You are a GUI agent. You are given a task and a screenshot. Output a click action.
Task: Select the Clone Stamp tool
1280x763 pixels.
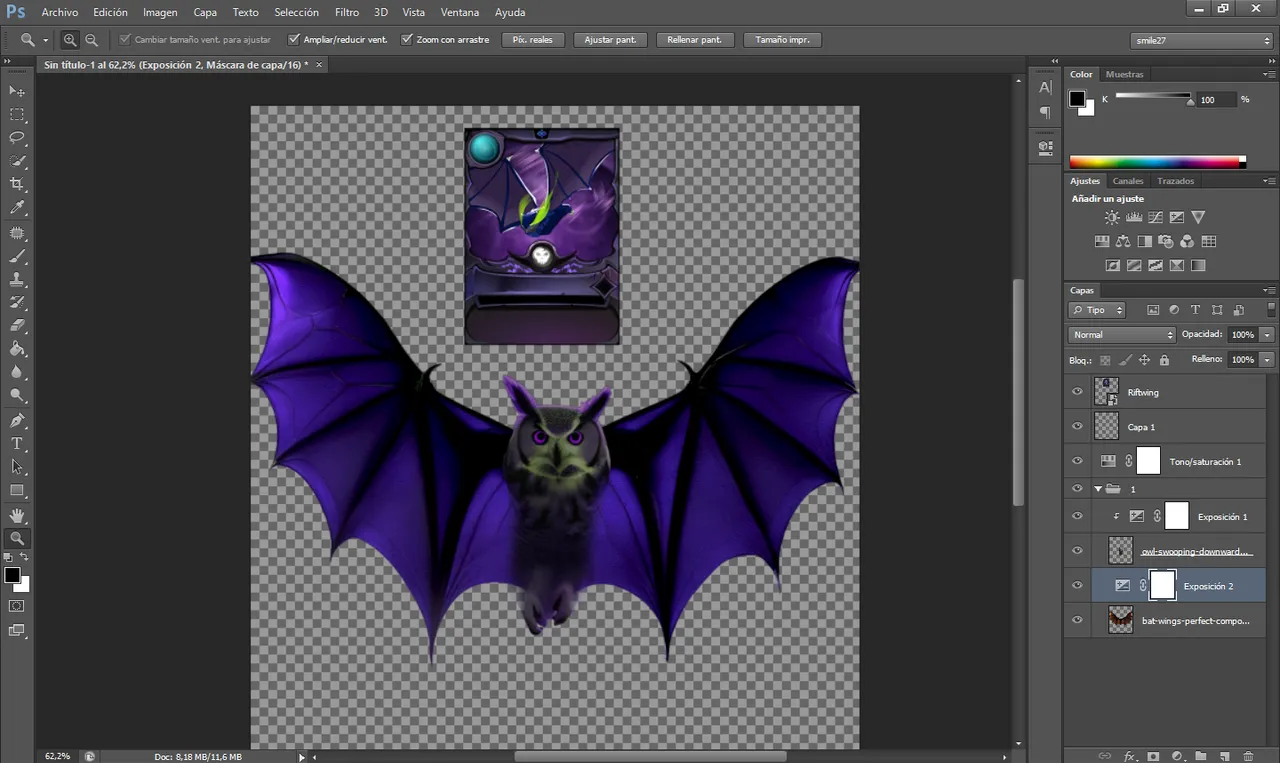17,279
